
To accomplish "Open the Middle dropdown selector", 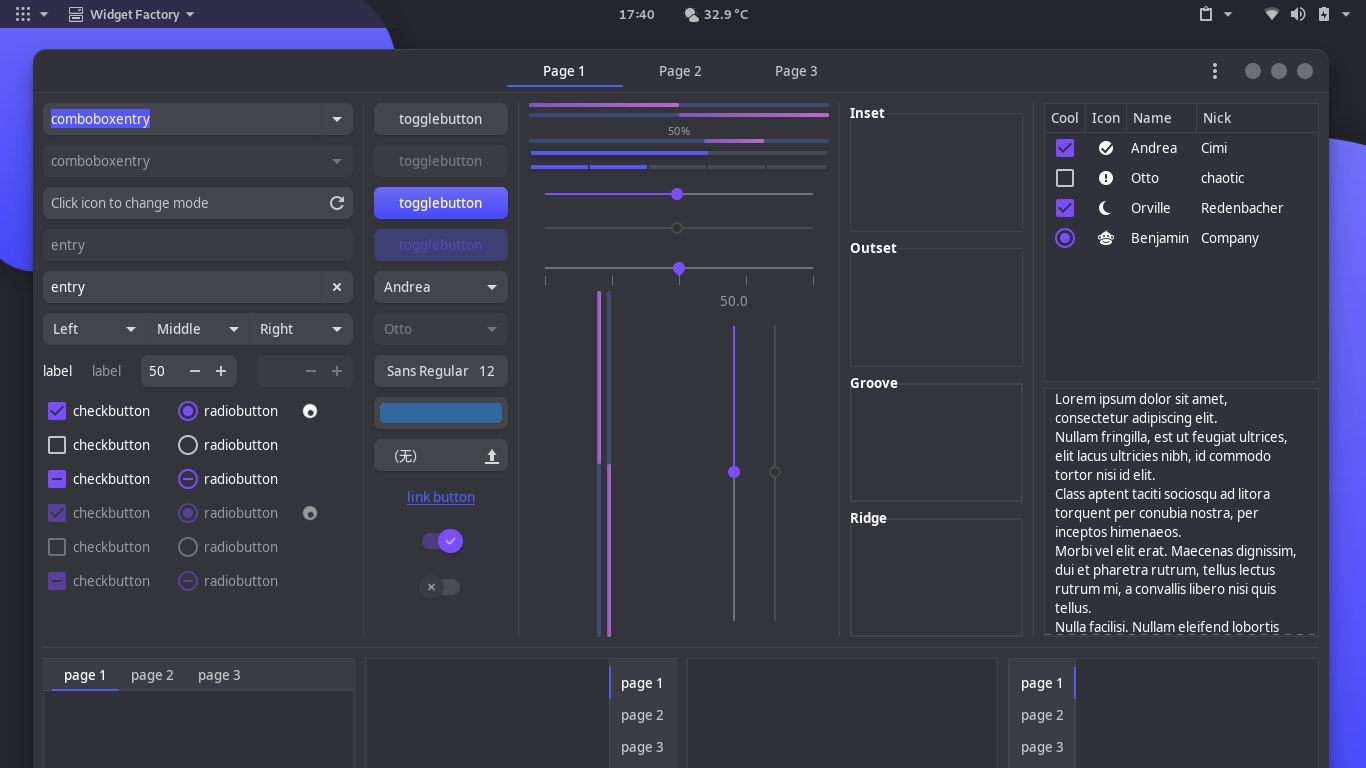I will (197, 329).
